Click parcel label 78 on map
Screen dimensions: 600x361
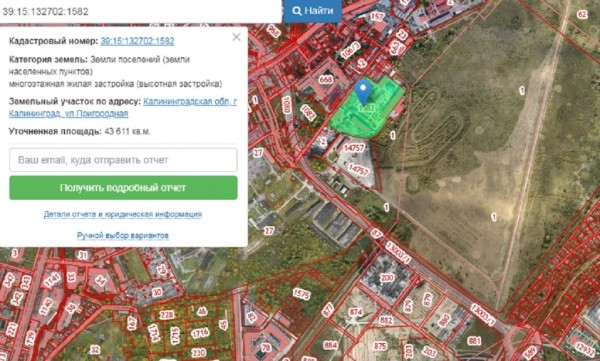click(x=266, y=347)
